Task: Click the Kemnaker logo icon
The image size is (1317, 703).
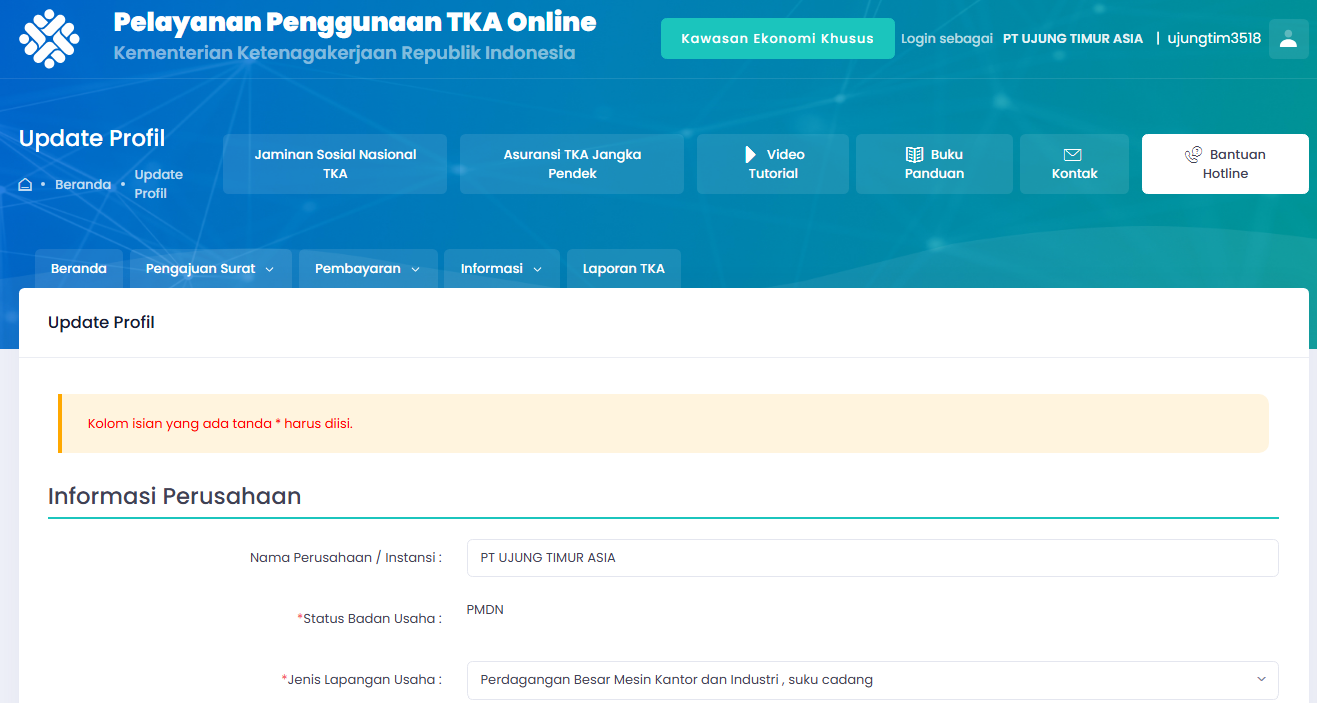Action: coord(49,39)
